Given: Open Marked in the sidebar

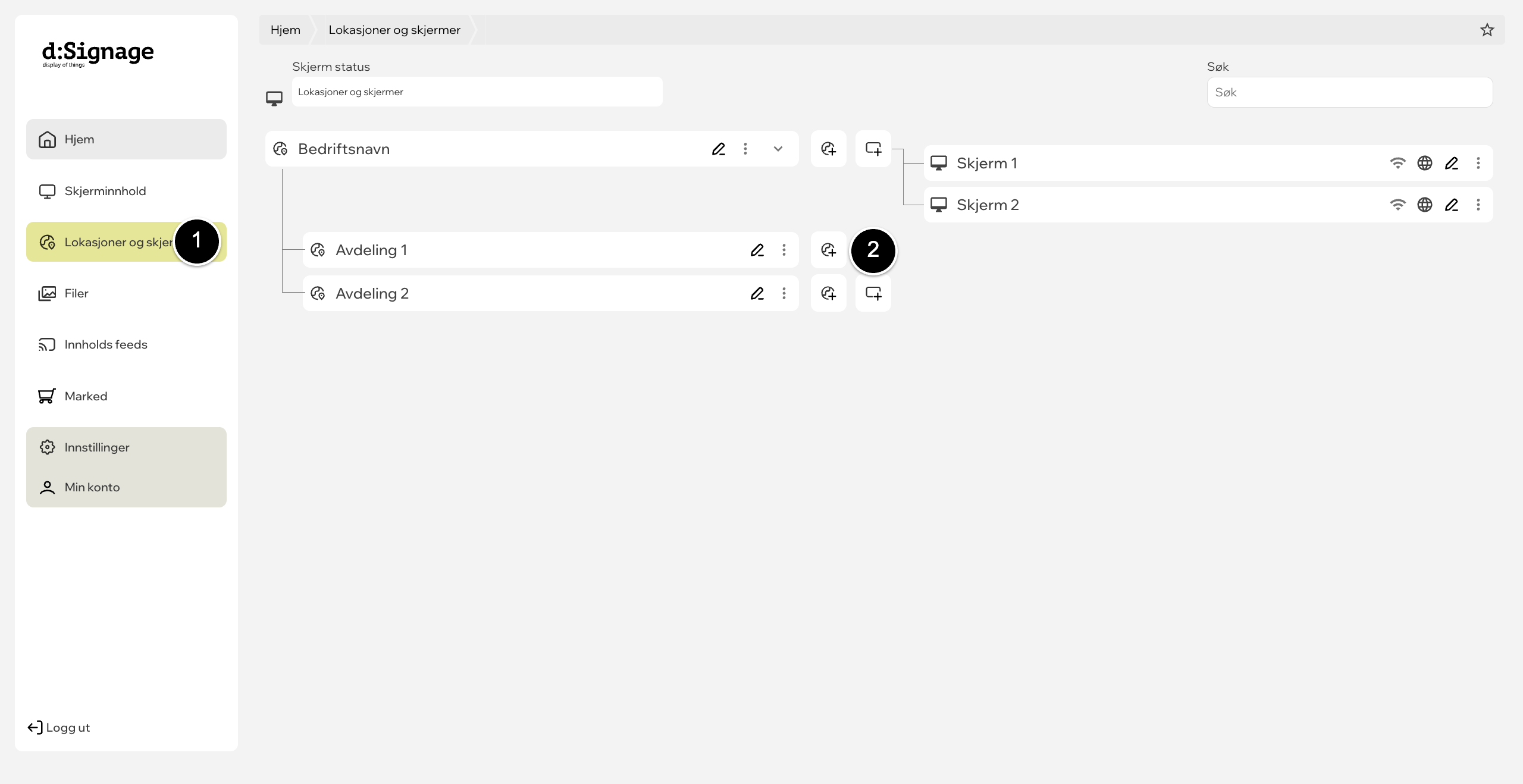Looking at the screenshot, I should pos(126,396).
